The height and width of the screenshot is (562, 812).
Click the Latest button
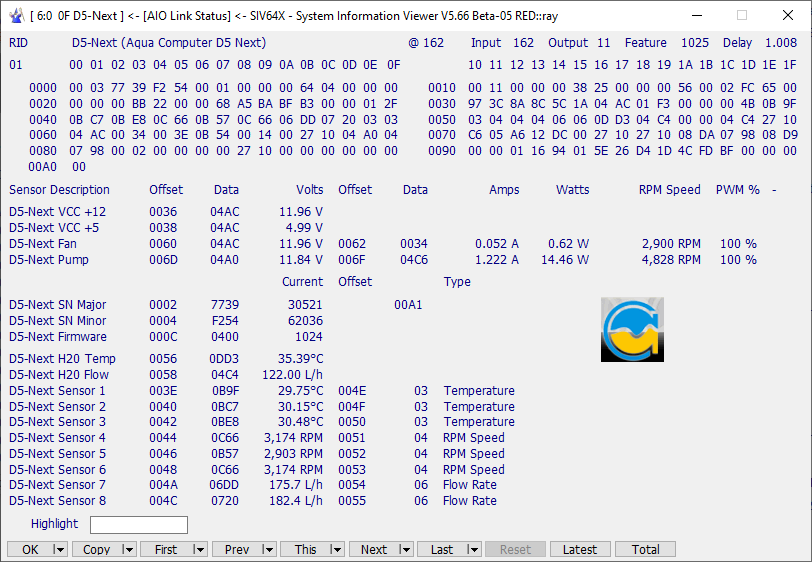pos(580,549)
